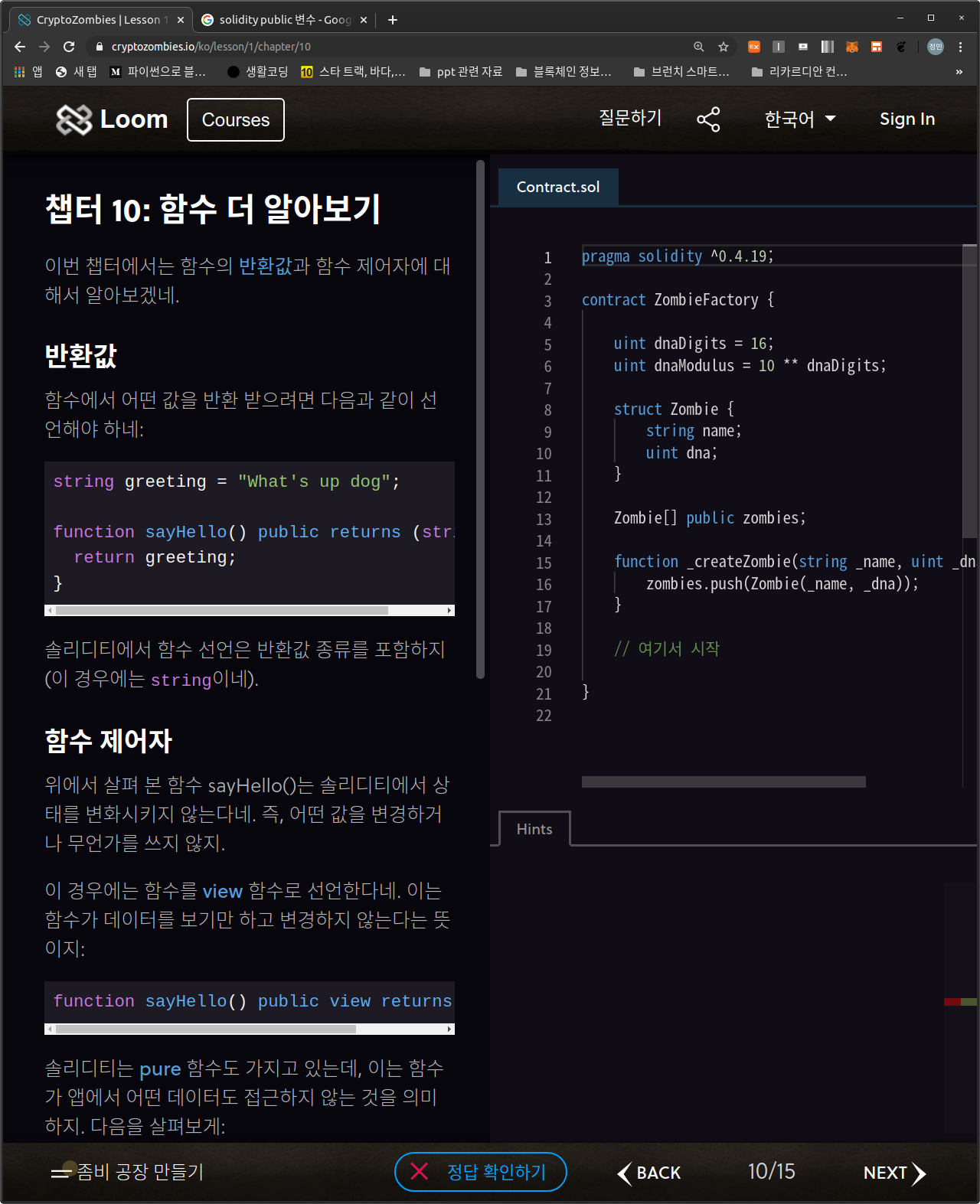
Task: Click the zombies.push line in editor
Action: click(782, 584)
